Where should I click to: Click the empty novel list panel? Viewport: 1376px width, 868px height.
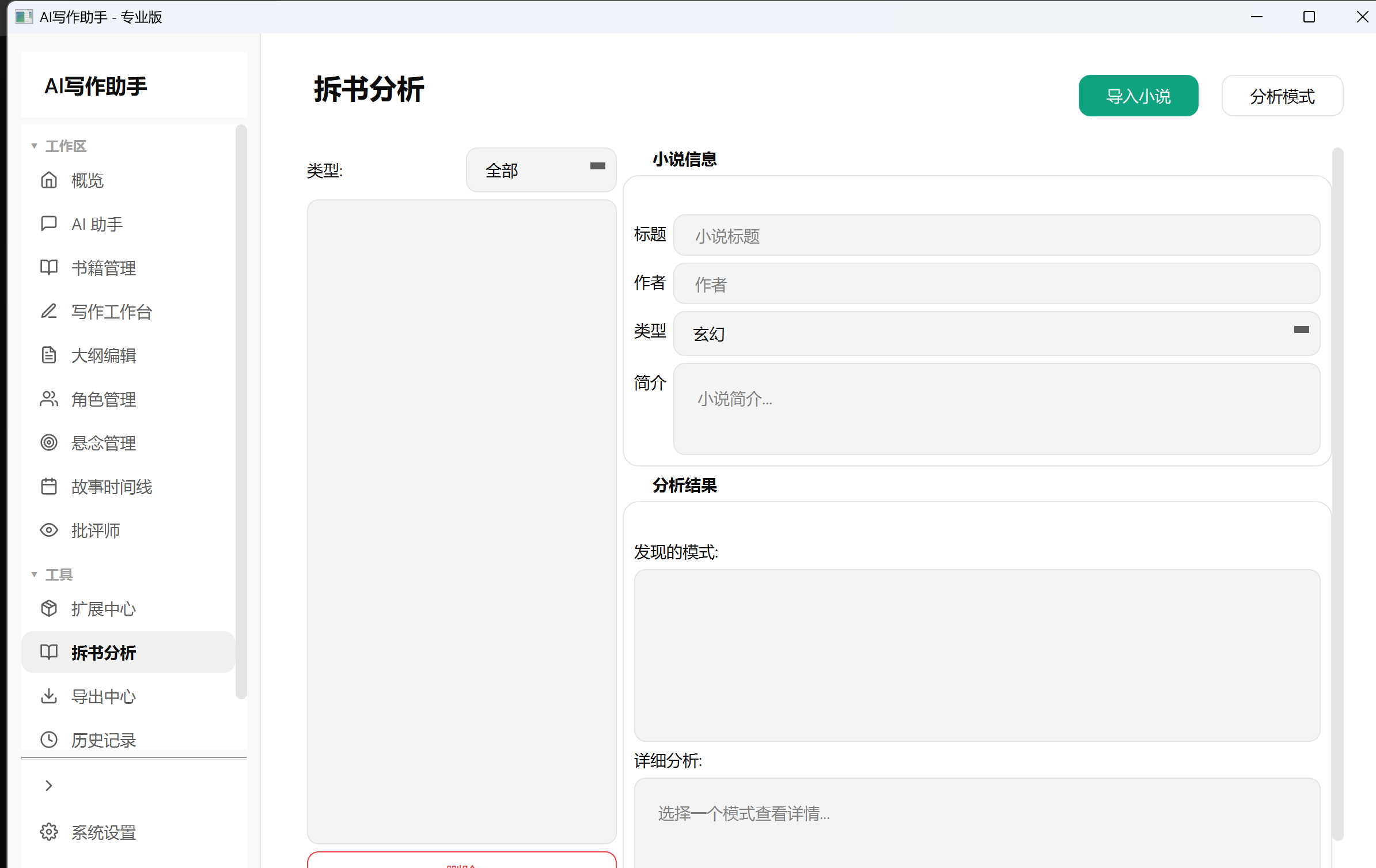point(461,522)
